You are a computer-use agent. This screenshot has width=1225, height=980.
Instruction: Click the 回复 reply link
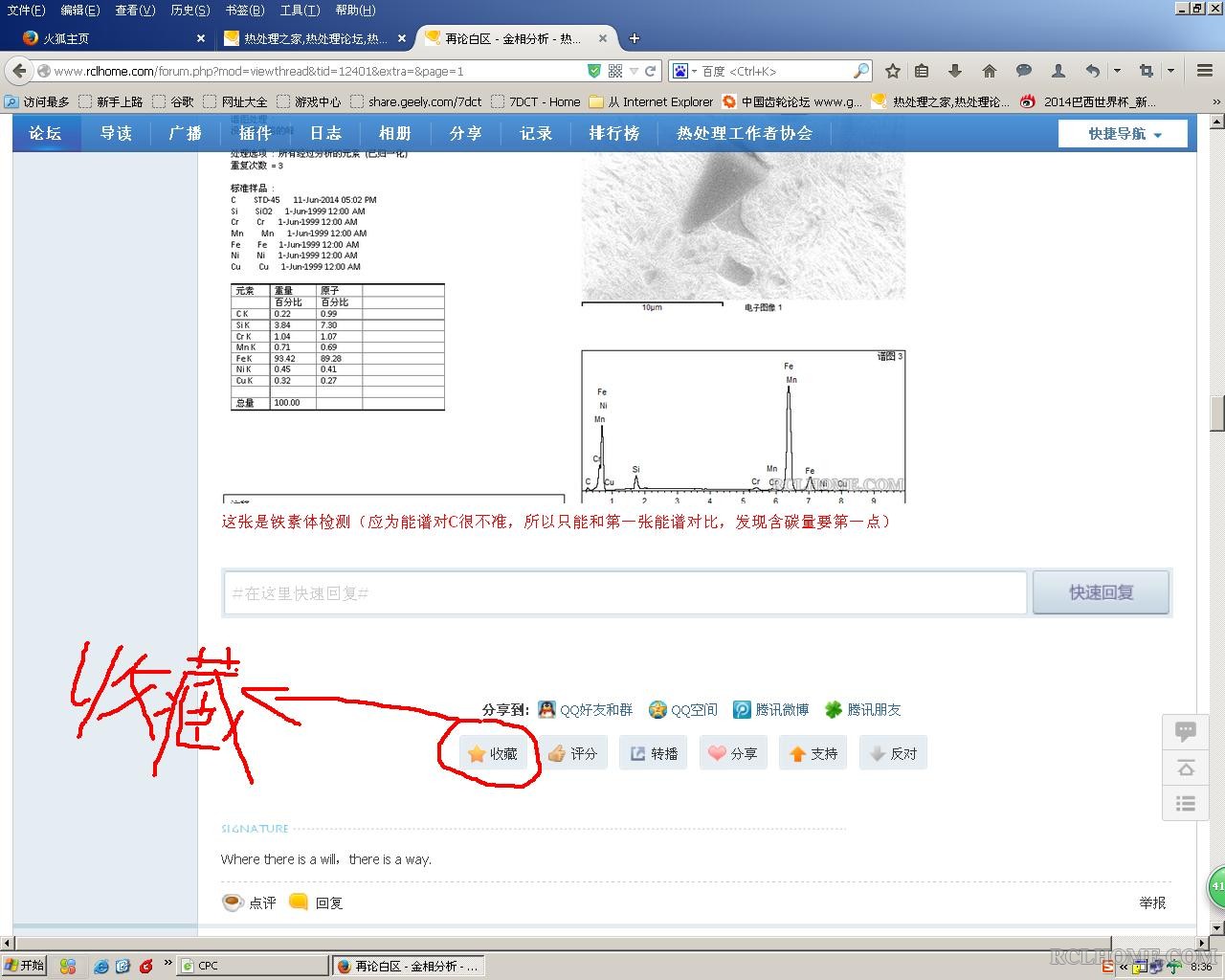pos(316,902)
